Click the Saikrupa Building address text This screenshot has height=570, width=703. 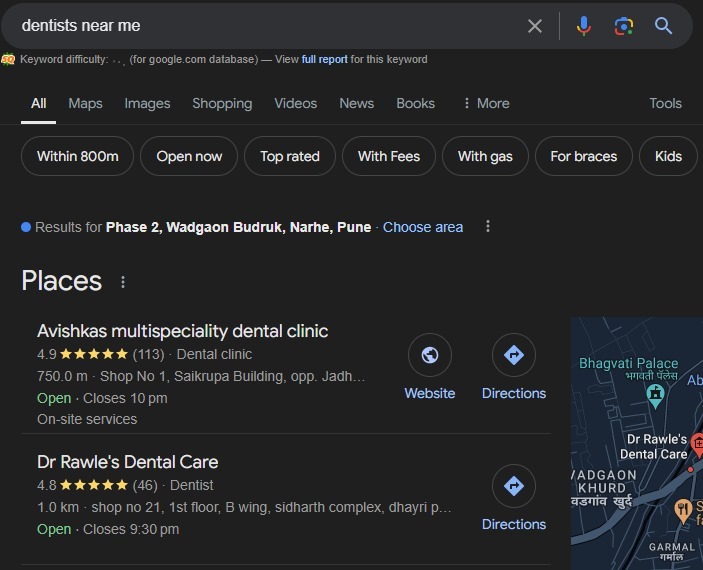(x=232, y=376)
